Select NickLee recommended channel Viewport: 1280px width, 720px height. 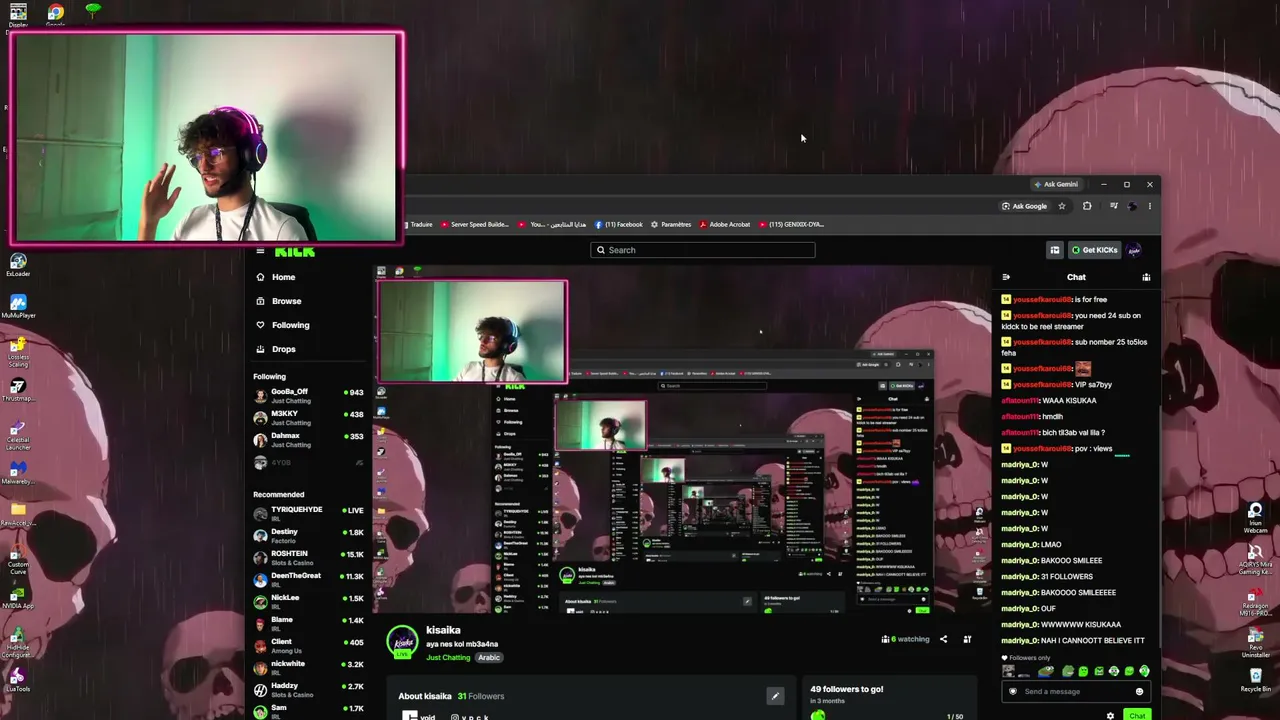pos(308,602)
